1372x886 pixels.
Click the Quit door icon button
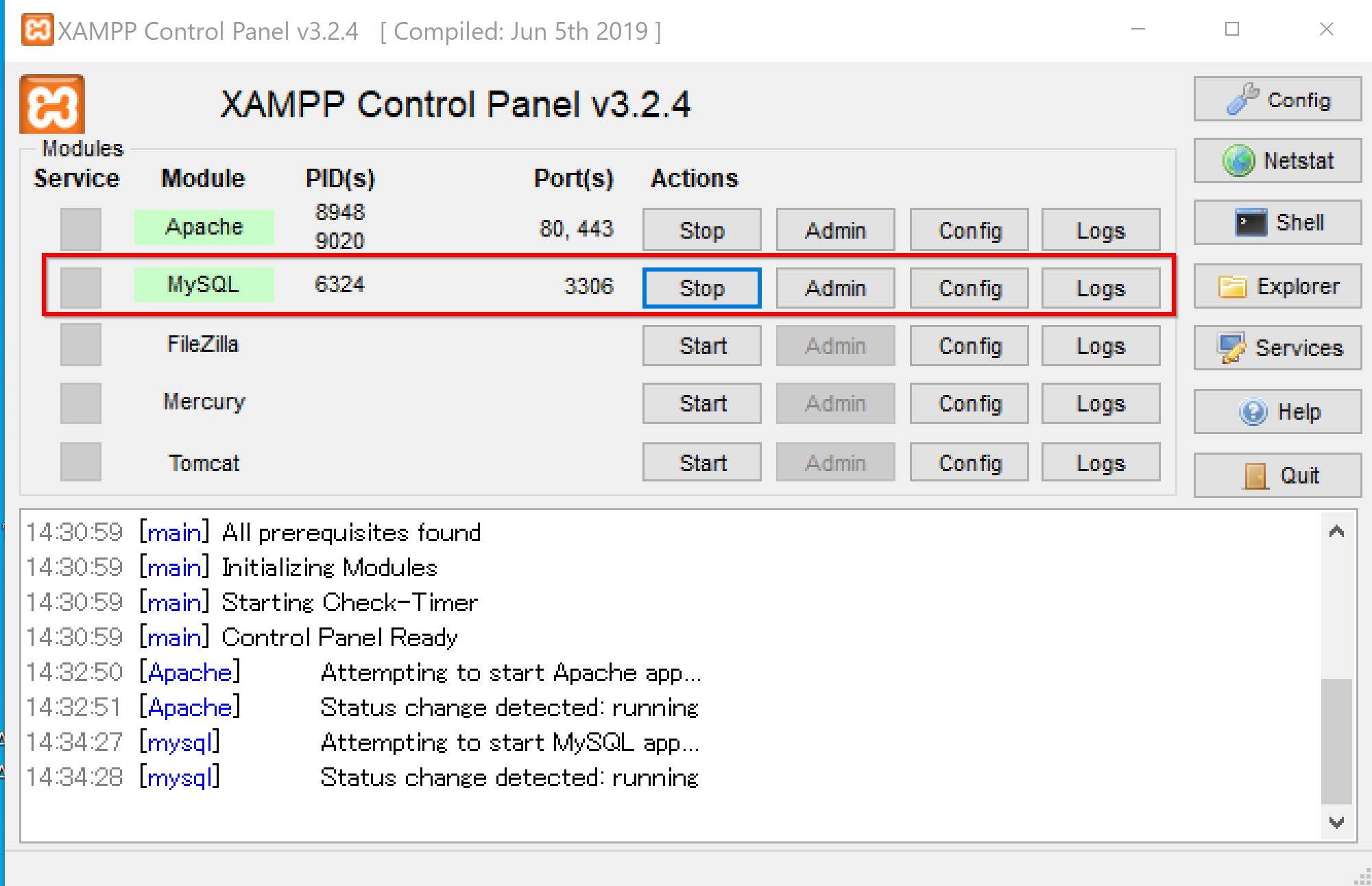pos(1277,475)
